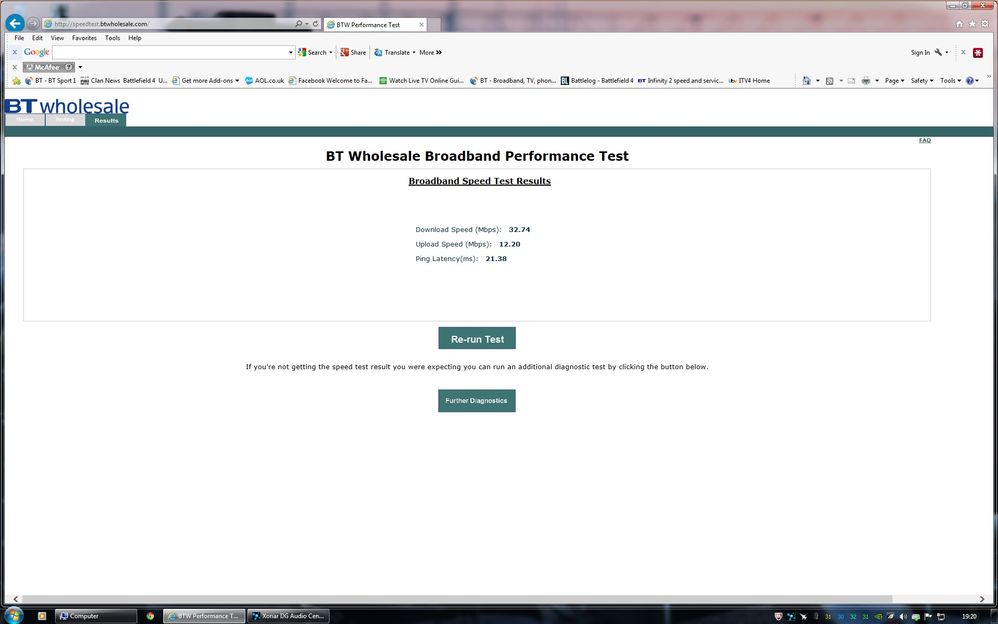Open the Tools gear icon at top right
Screen dimensions: 998x624
[984, 24]
